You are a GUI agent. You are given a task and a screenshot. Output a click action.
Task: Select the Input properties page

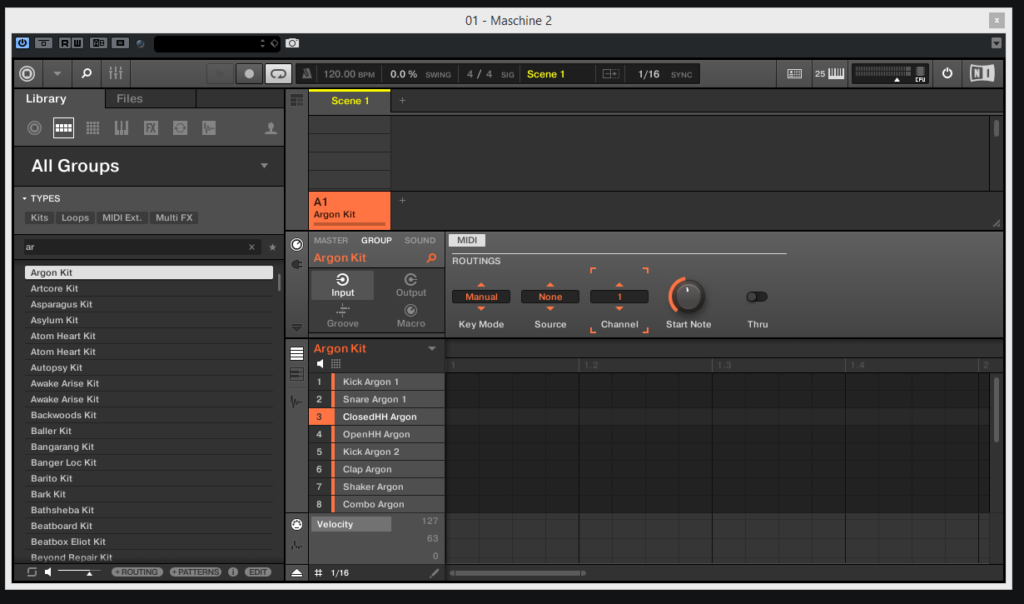click(342, 285)
